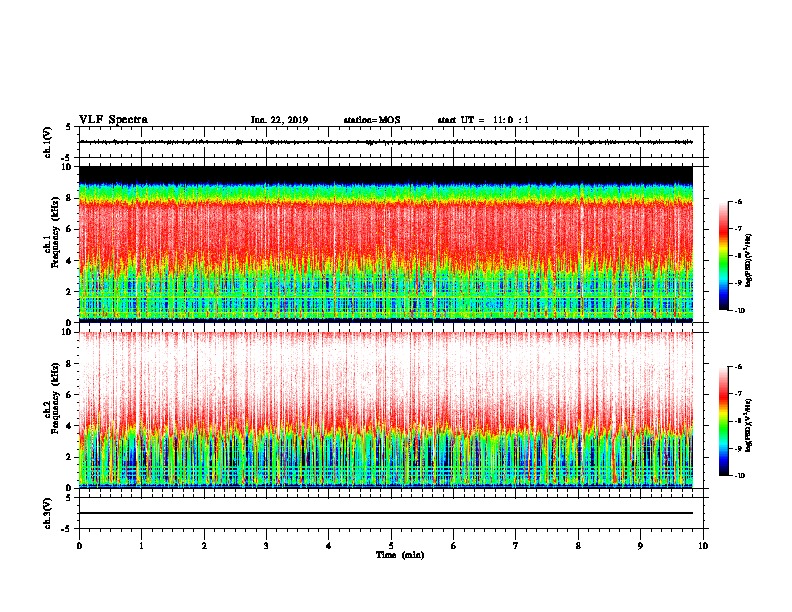Click the "-5" voltage tick on ch.3(V) axis
The image size is (792, 612).
coord(67,529)
